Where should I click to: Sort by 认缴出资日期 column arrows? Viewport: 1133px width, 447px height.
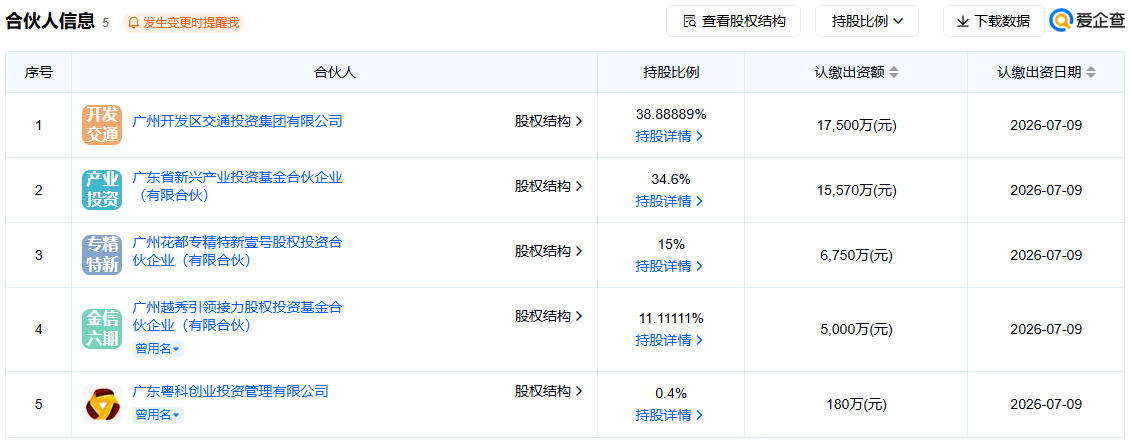tap(1090, 72)
